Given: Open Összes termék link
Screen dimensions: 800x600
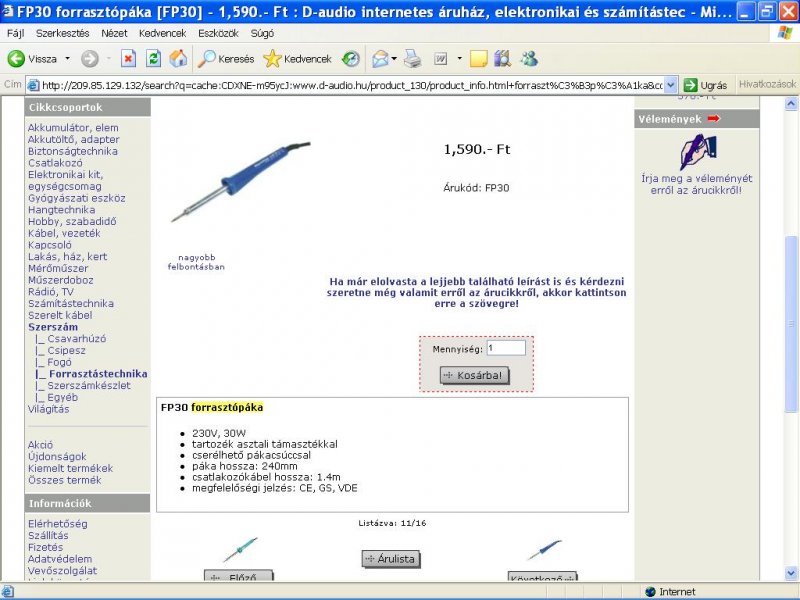Looking at the screenshot, I should pos(65,480).
